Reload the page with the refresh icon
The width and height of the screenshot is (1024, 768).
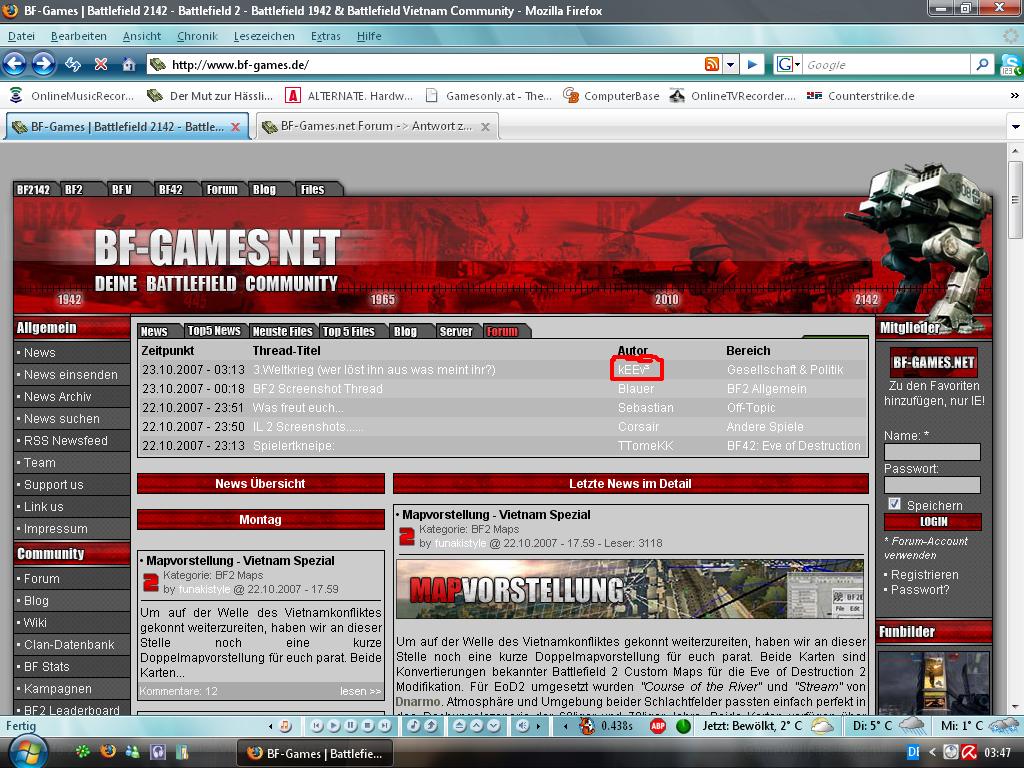tap(72, 64)
